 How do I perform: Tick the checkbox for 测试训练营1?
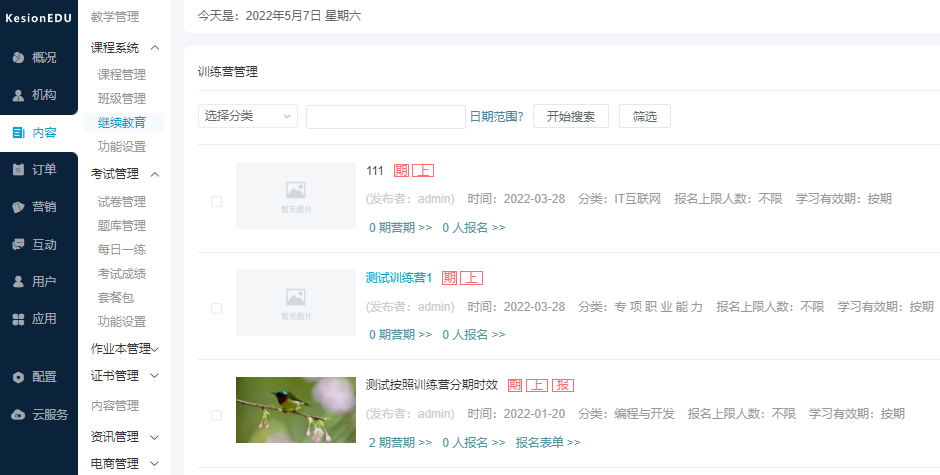216,308
